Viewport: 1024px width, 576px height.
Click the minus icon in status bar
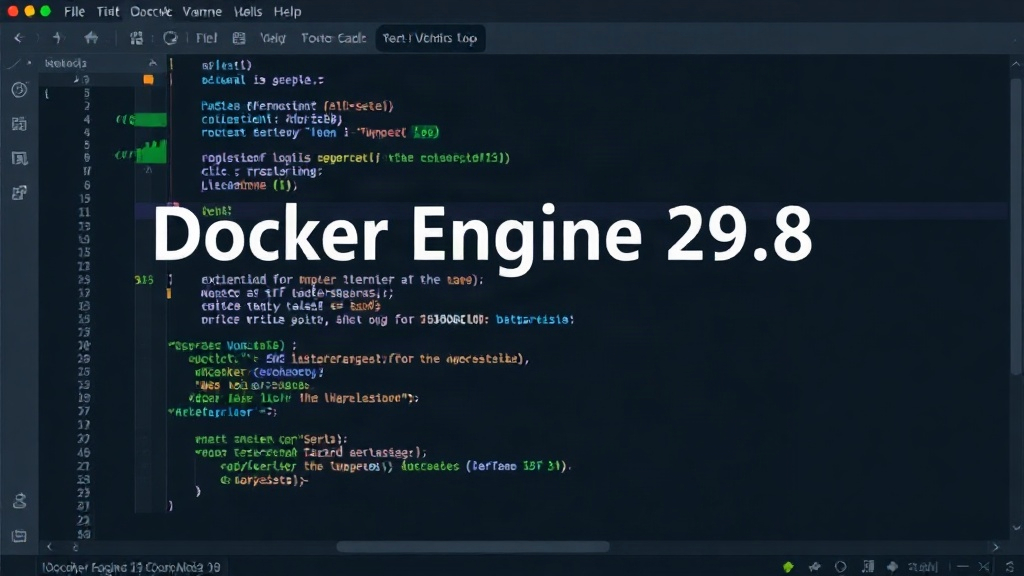coord(963,567)
